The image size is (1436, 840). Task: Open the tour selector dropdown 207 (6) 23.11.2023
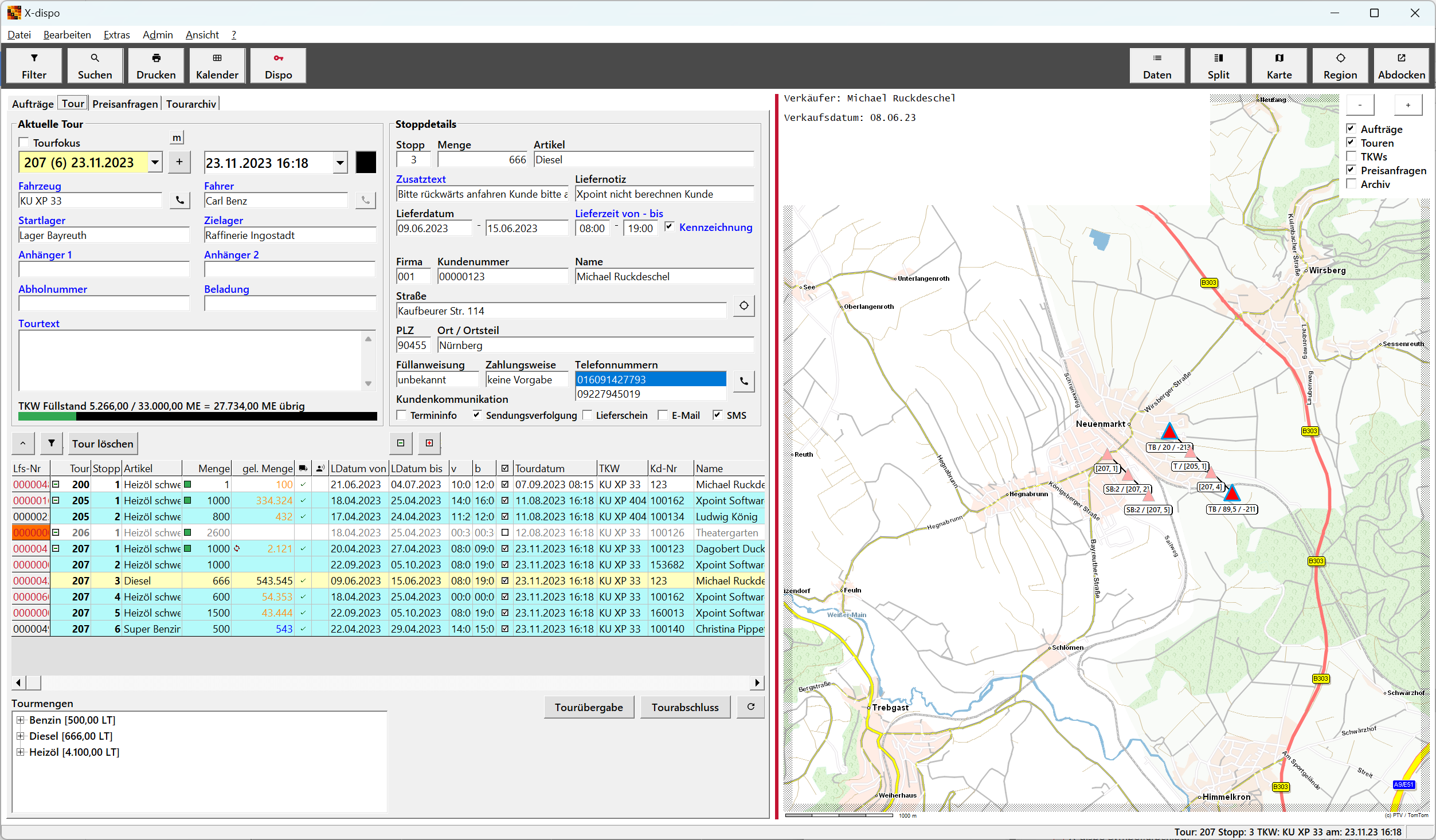tap(155, 163)
